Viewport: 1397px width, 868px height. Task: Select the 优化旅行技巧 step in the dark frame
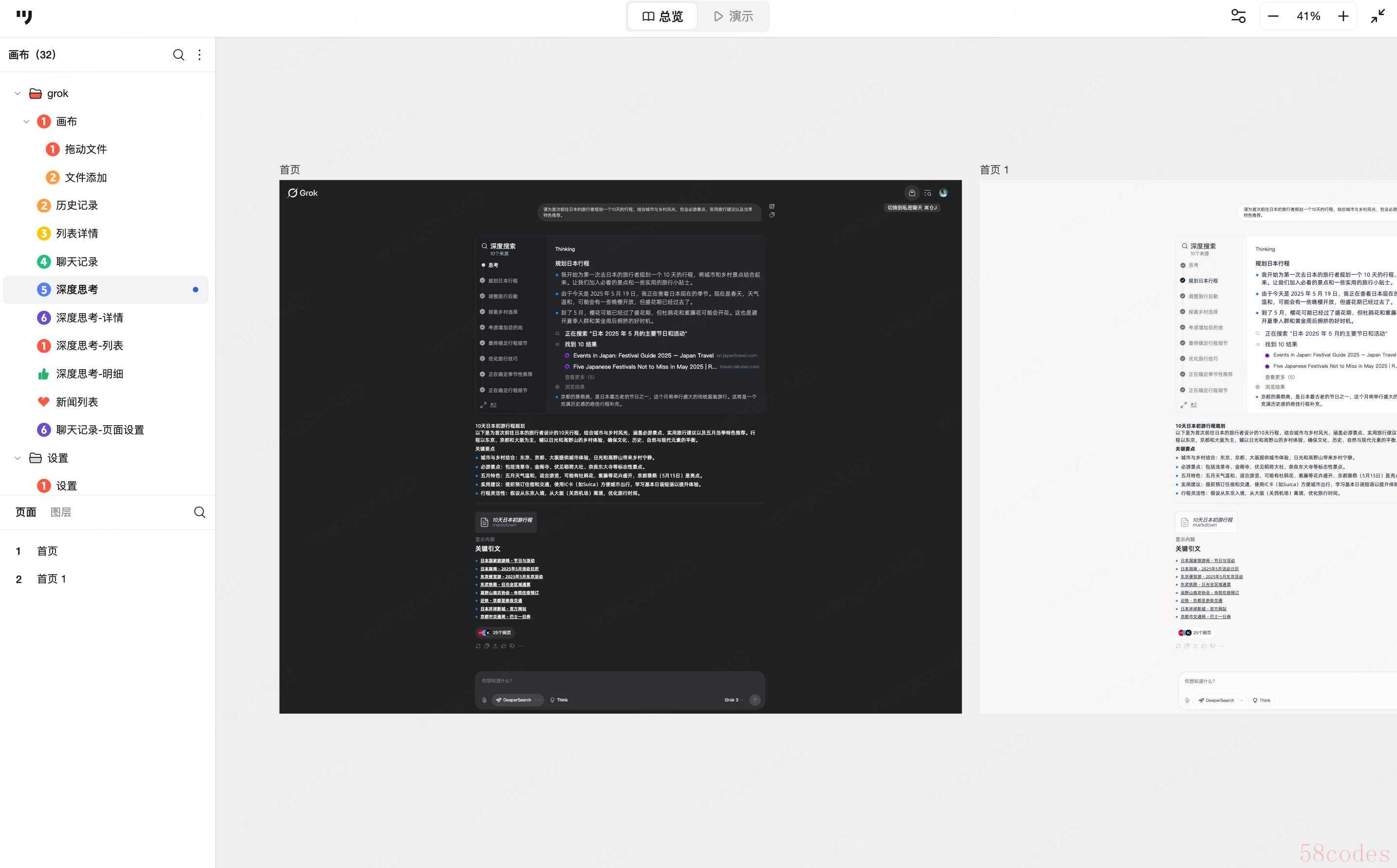[x=499, y=358]
